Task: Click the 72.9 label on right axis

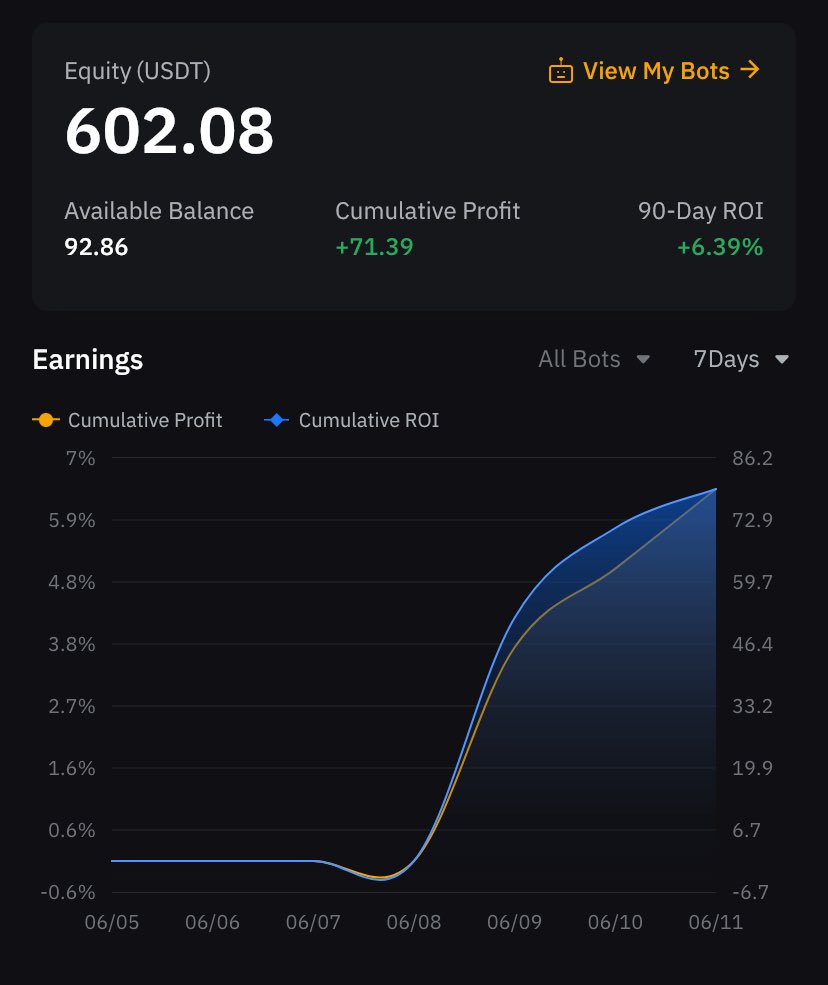Action: click(x=752, y=520)
